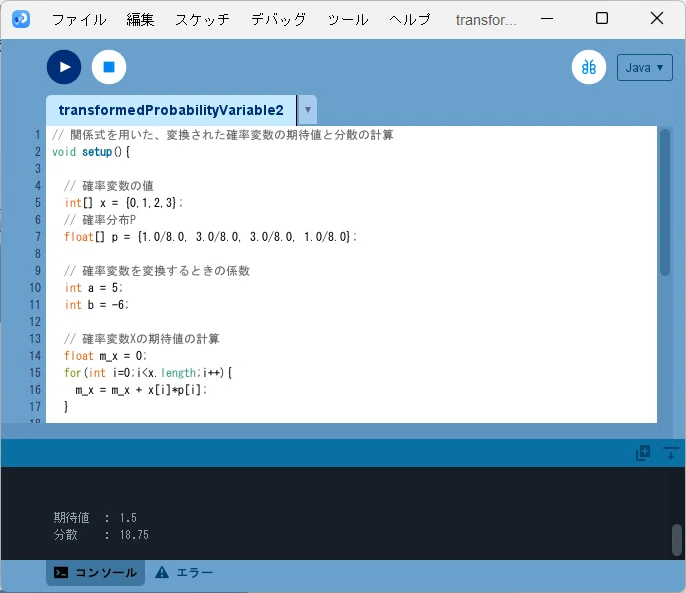Screen dimensions: 686x593
Task: Click the copy console output icon
Action: pyautogui.click(x=643, y=453)
